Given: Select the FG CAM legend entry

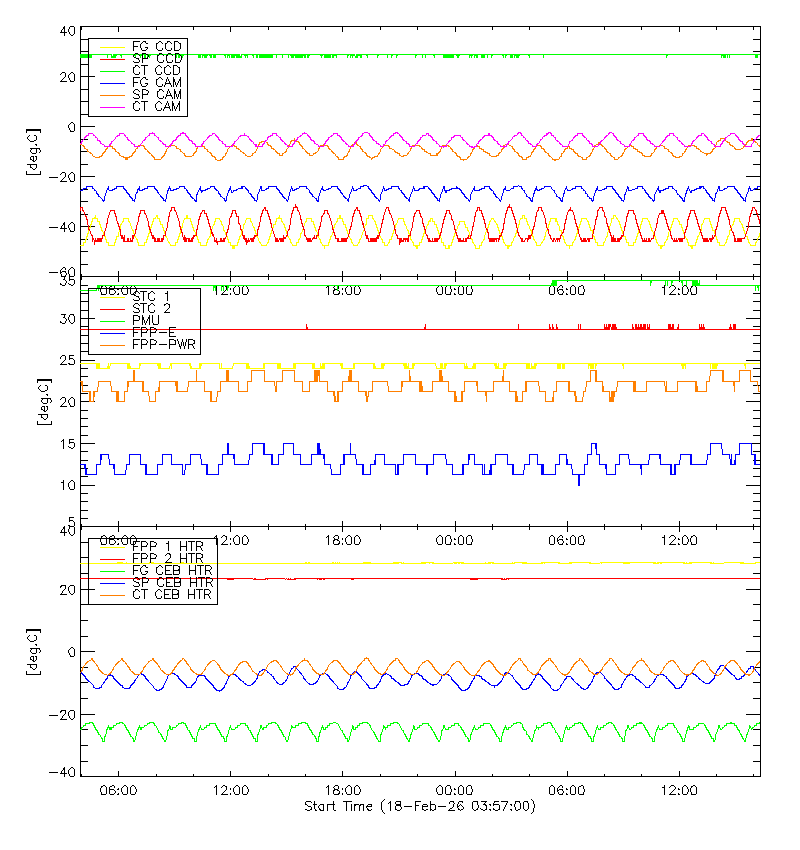Looking at the screenshot, I should (156, 82).
